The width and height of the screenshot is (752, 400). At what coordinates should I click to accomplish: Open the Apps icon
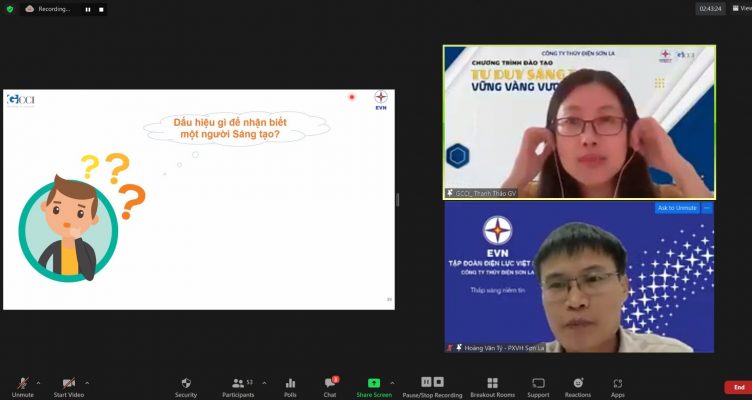(x=617, y=385)
